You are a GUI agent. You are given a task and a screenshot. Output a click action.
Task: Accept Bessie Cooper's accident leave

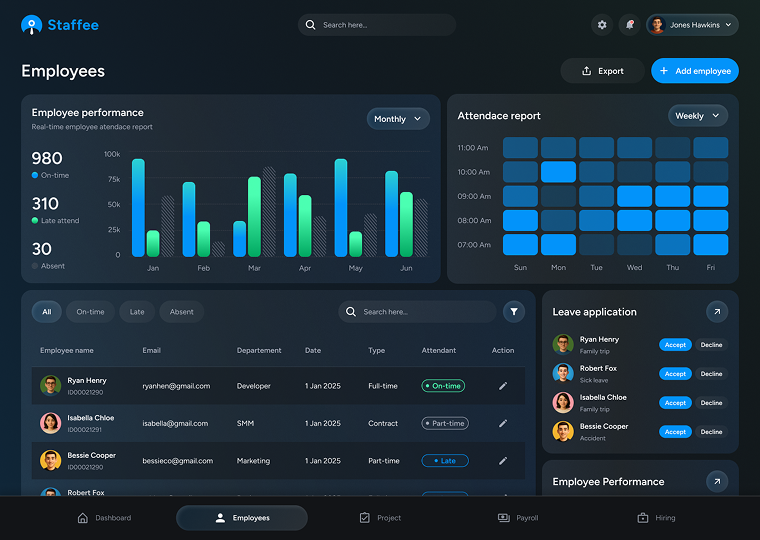[x=675, y=431]
